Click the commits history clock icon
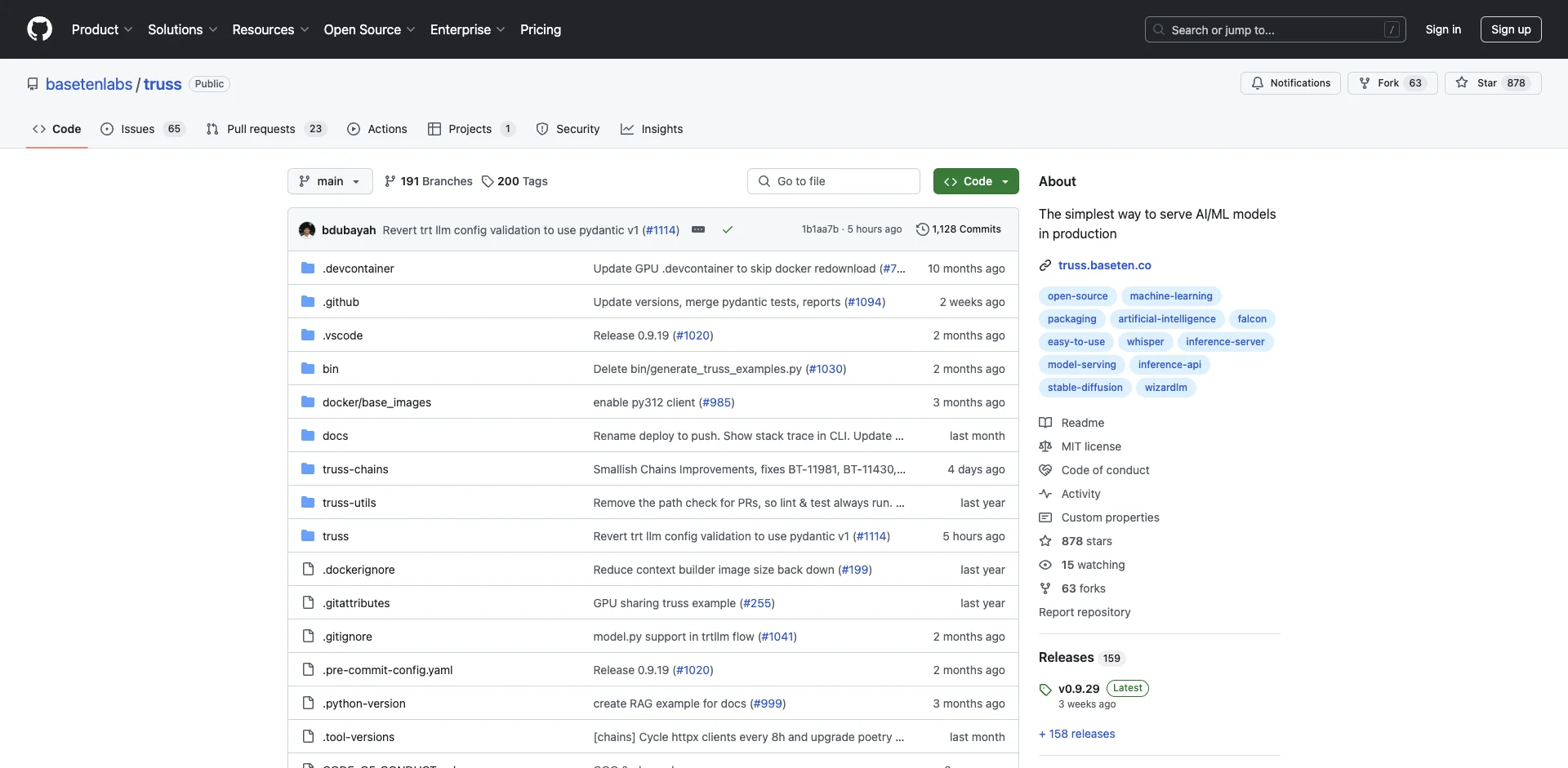This screenshot has height=768, width=1568. [923, 229]
